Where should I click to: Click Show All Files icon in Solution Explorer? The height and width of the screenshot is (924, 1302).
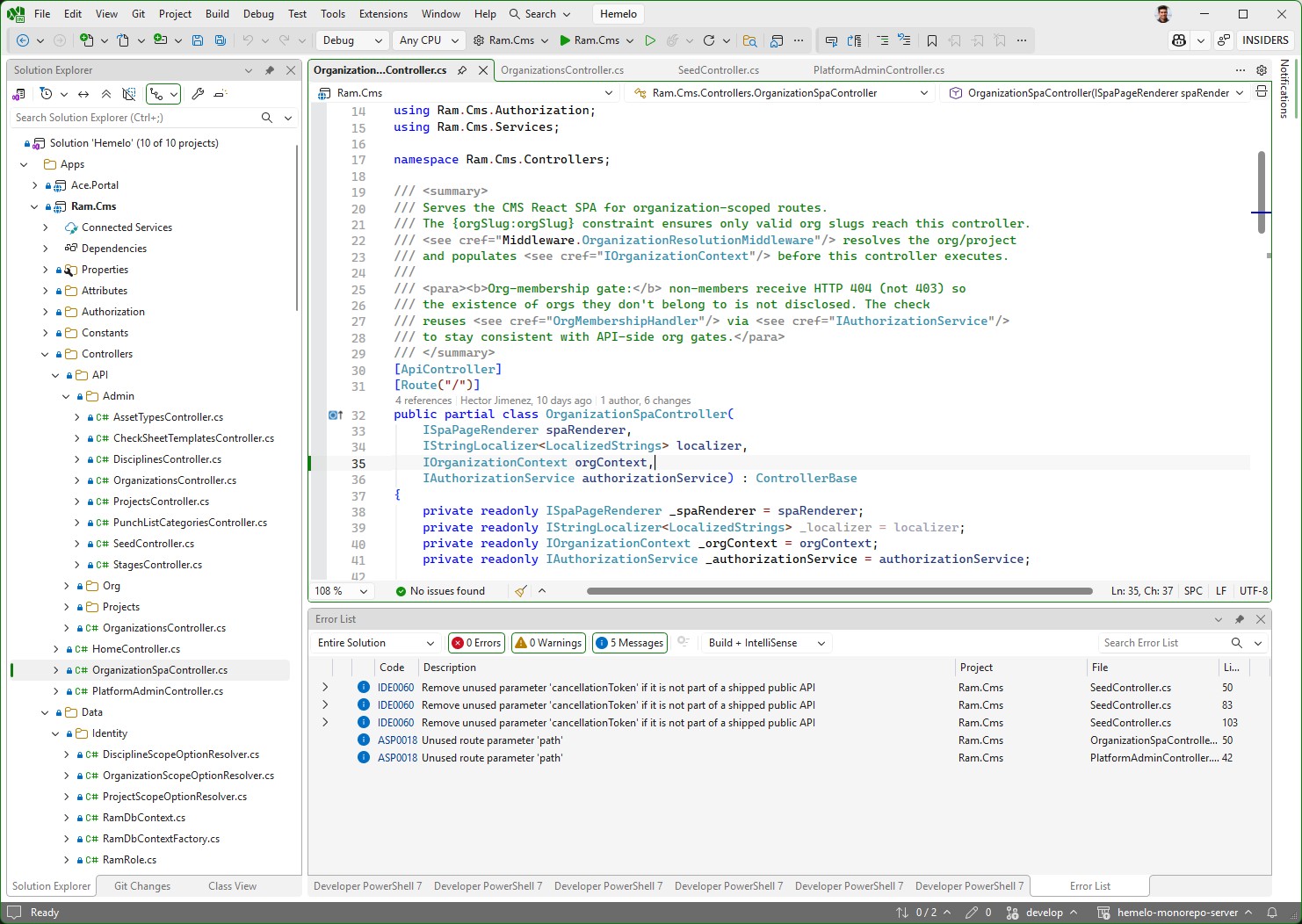coord(129,94)
